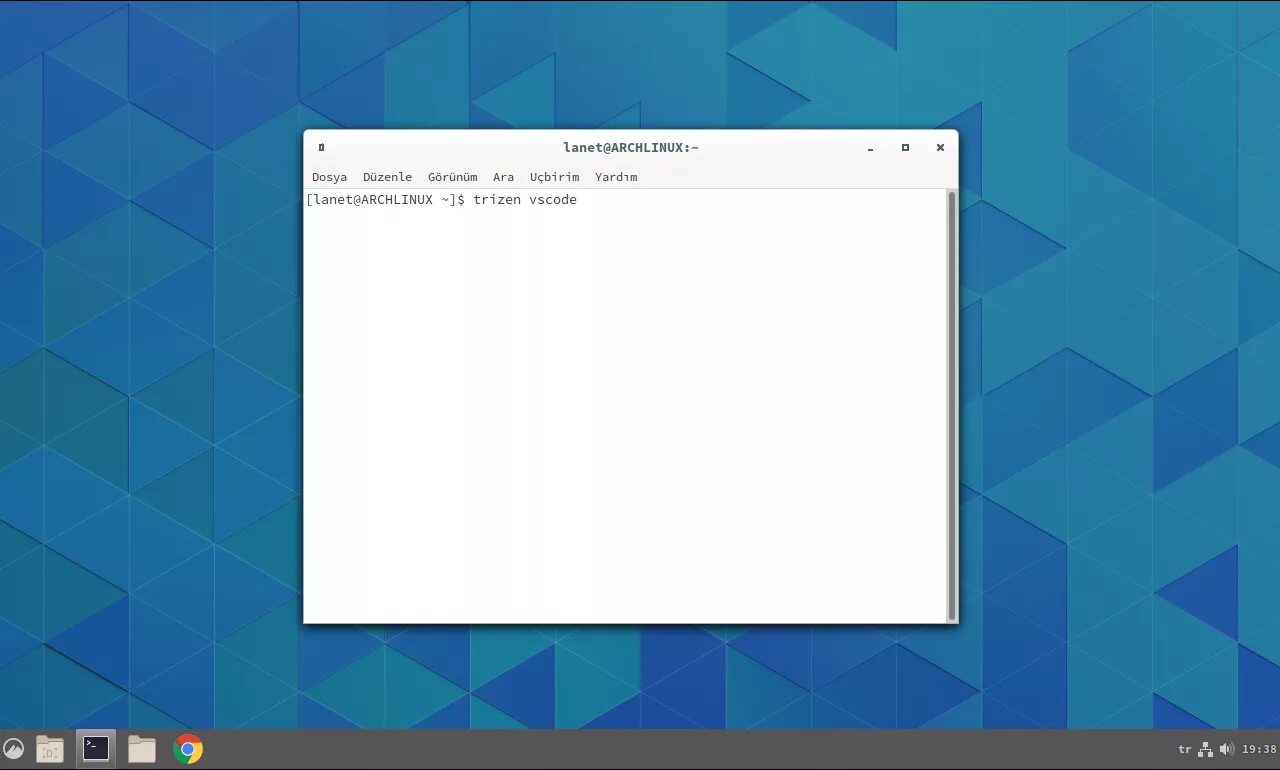Click the 'tr' keyboard layout indicator
1280x770 pixels.
(1185, 749)
